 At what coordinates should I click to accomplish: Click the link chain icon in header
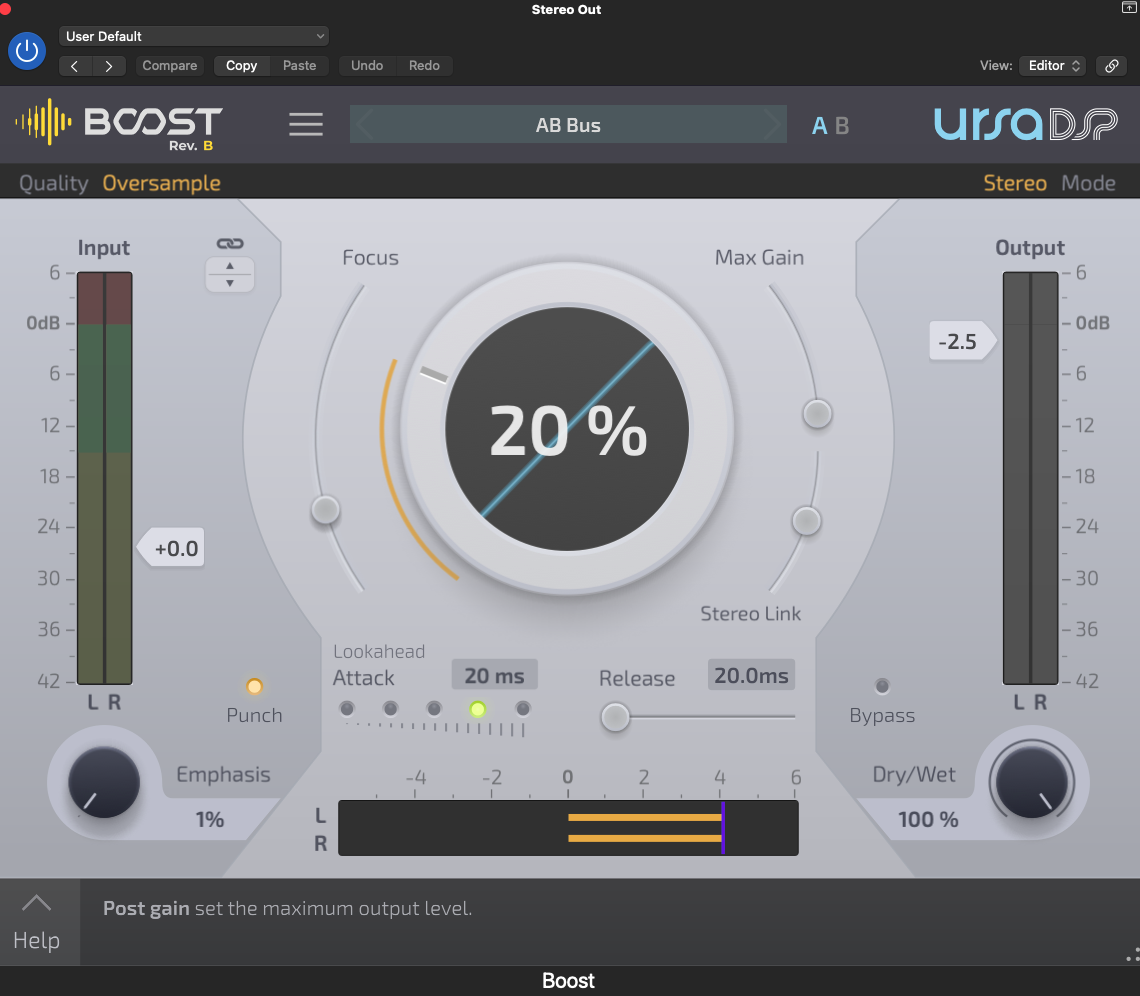click(1112, 65)
